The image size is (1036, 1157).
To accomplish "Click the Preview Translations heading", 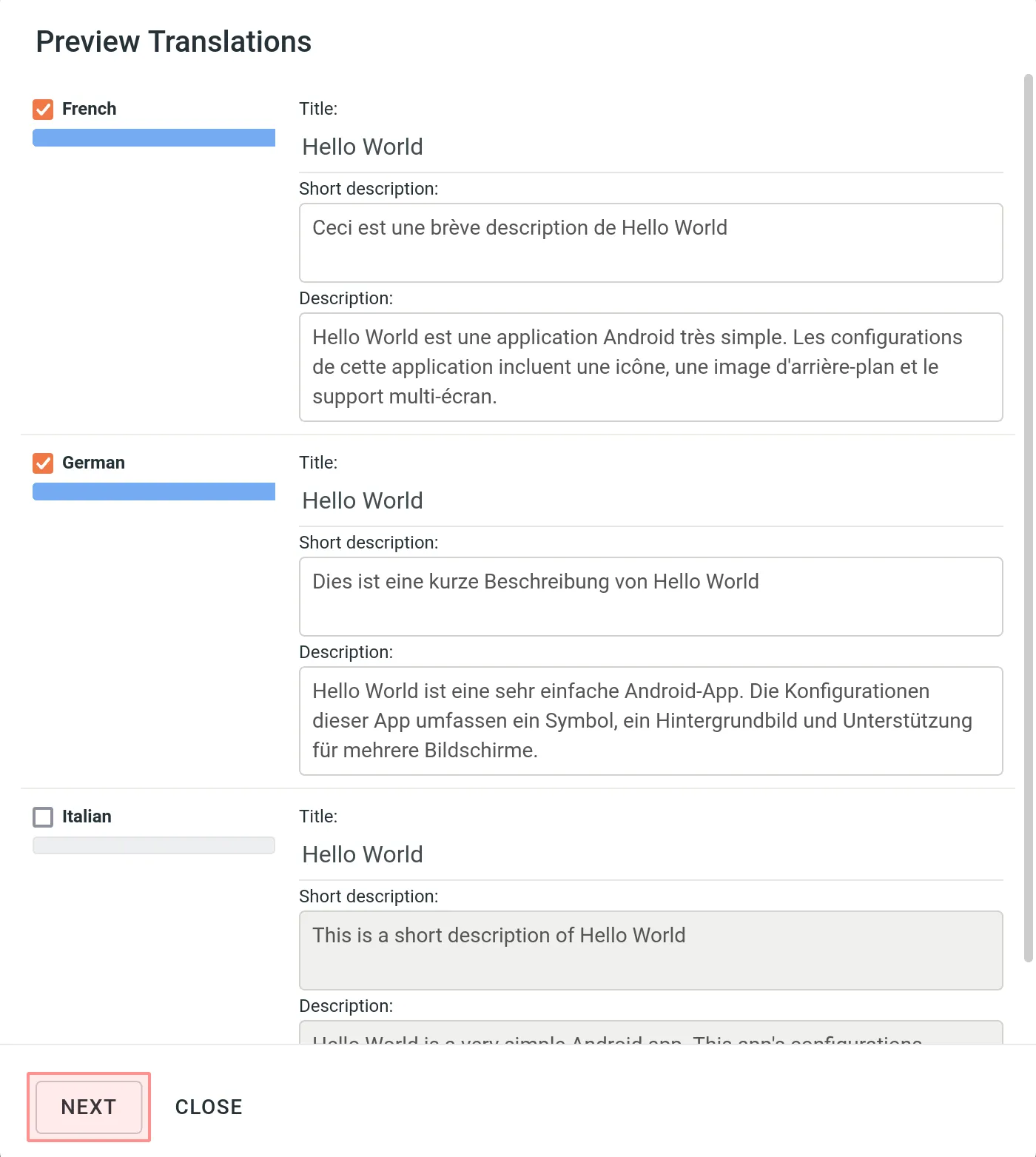I will [x=173, y=41].
